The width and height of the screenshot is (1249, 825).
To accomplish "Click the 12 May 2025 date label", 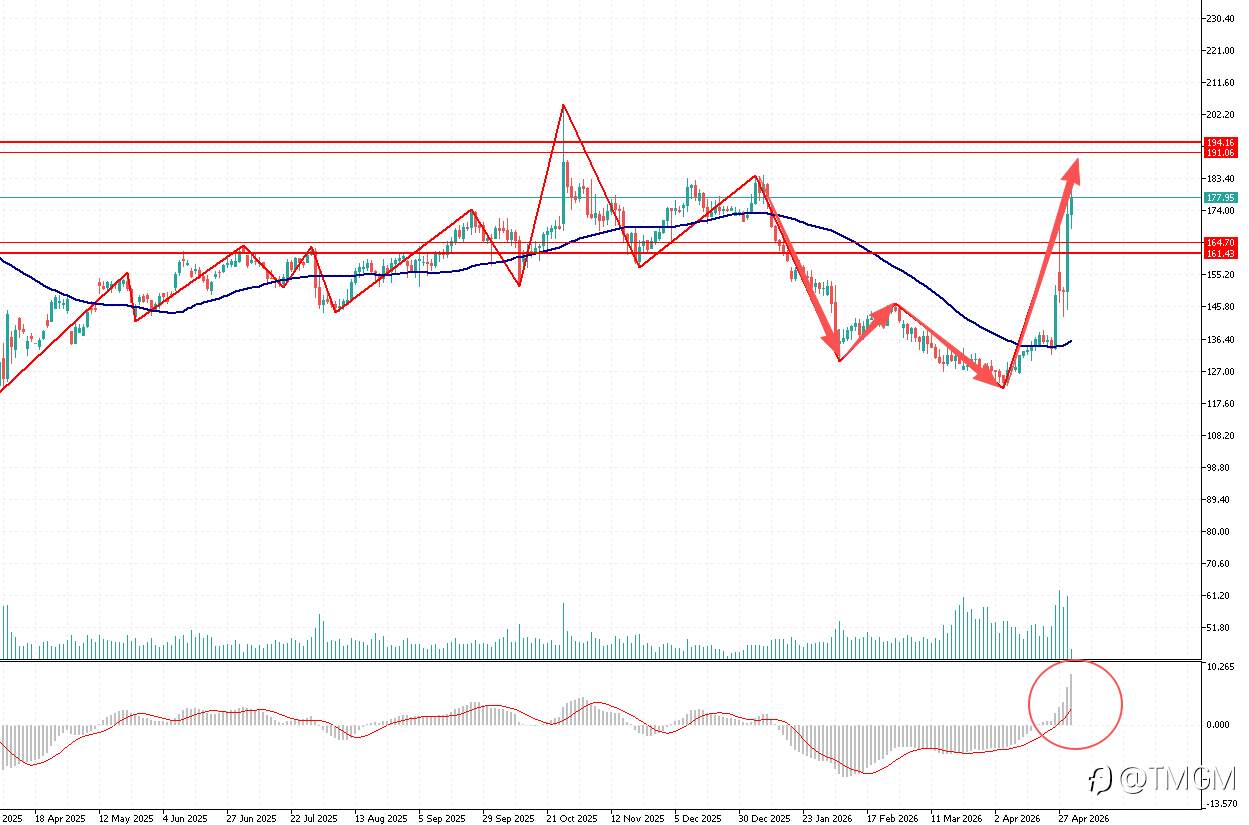I will pos(124,818).
